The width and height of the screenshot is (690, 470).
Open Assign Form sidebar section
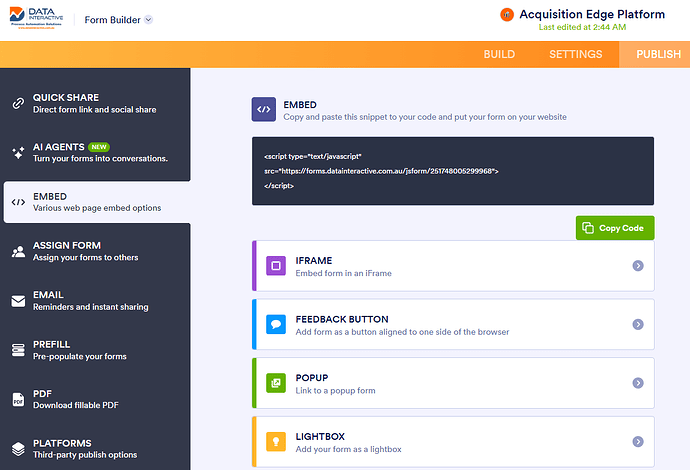click(x=97, y=251)
